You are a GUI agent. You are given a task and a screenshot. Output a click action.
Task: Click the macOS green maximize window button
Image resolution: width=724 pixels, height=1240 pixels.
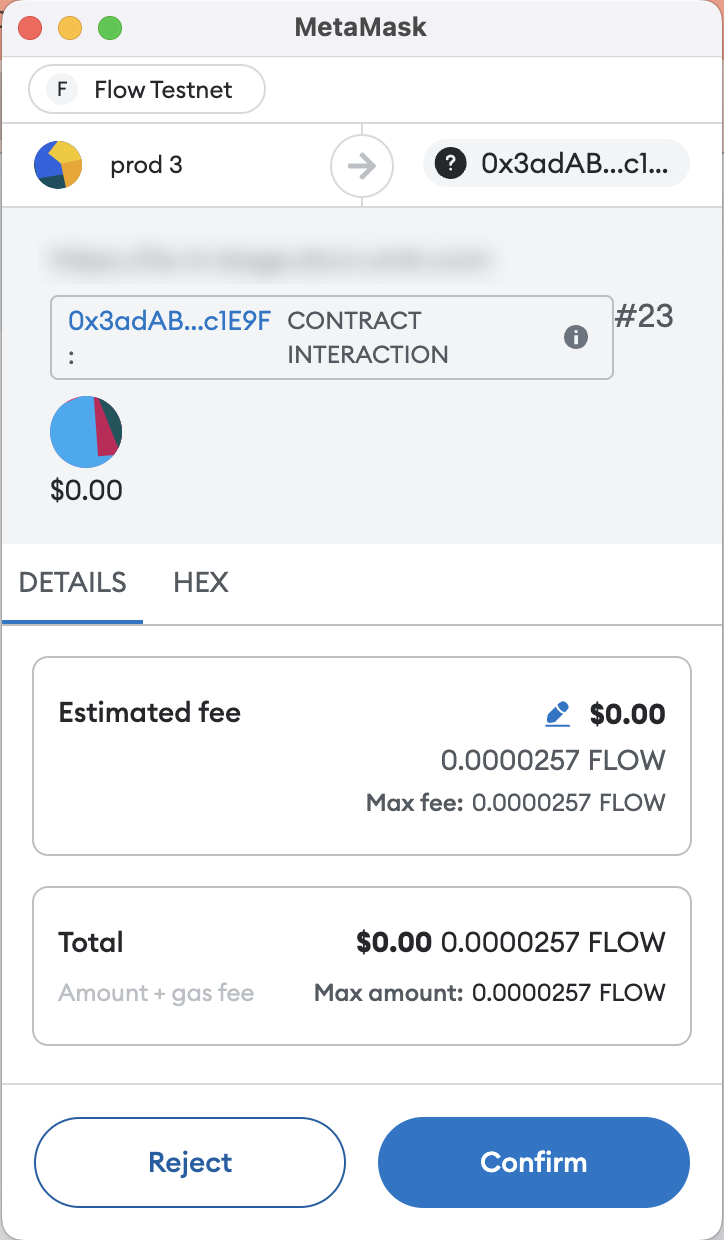[110, 28]
